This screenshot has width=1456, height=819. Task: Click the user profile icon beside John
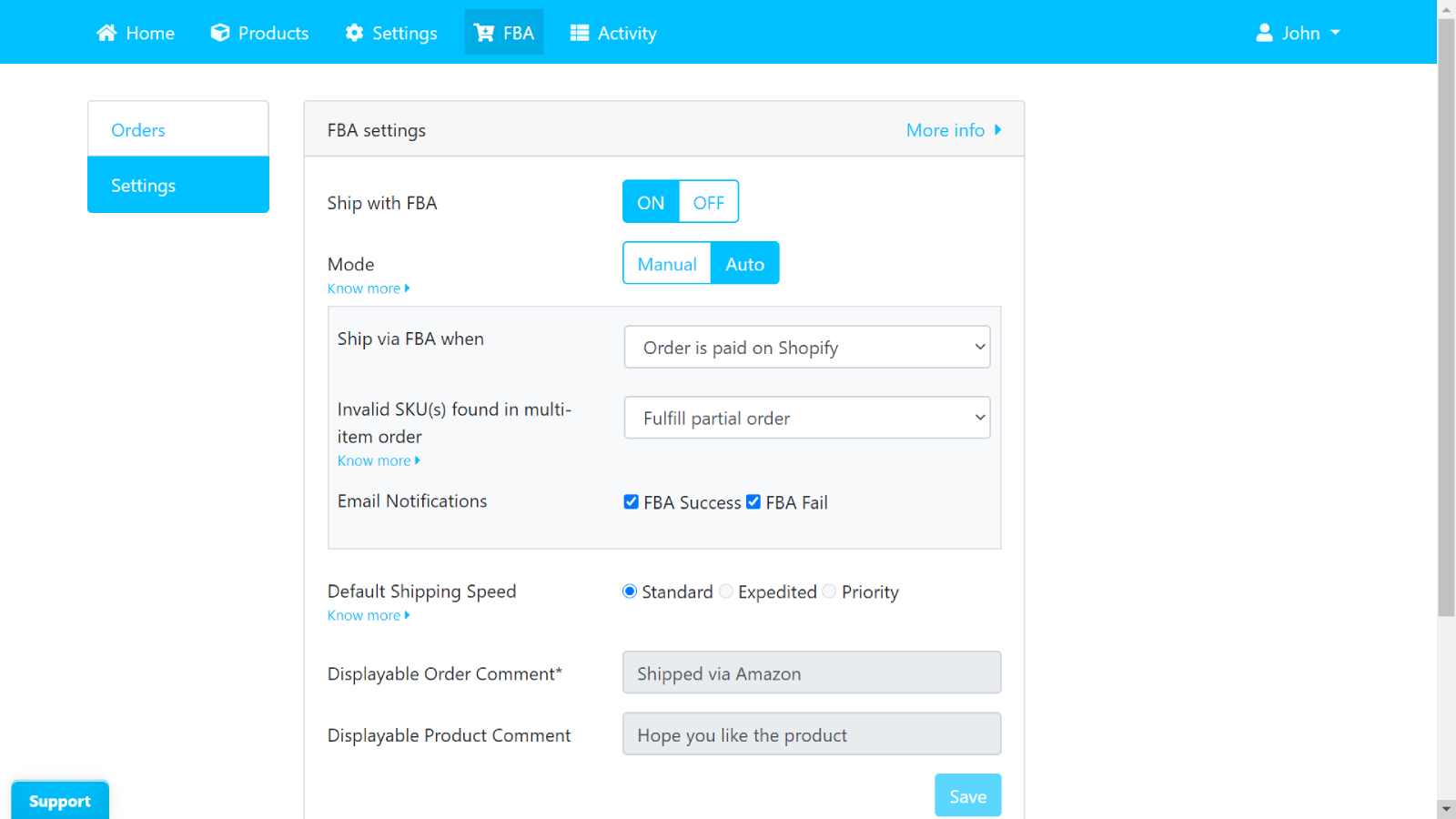pyautogui.click(x=1263, y=32)
